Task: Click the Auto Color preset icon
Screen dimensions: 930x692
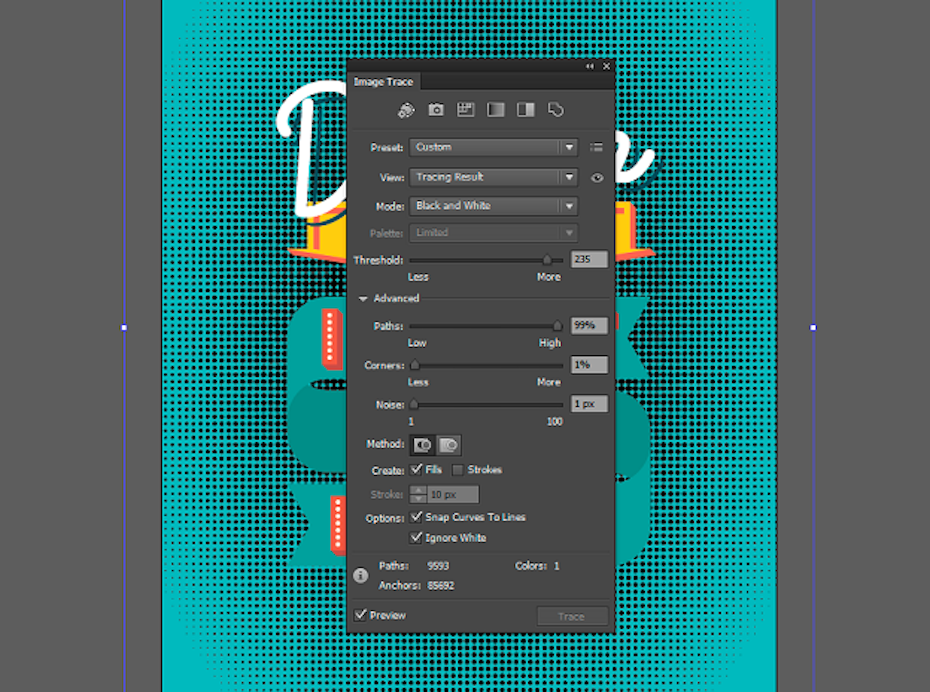Action: coord(406,110)
